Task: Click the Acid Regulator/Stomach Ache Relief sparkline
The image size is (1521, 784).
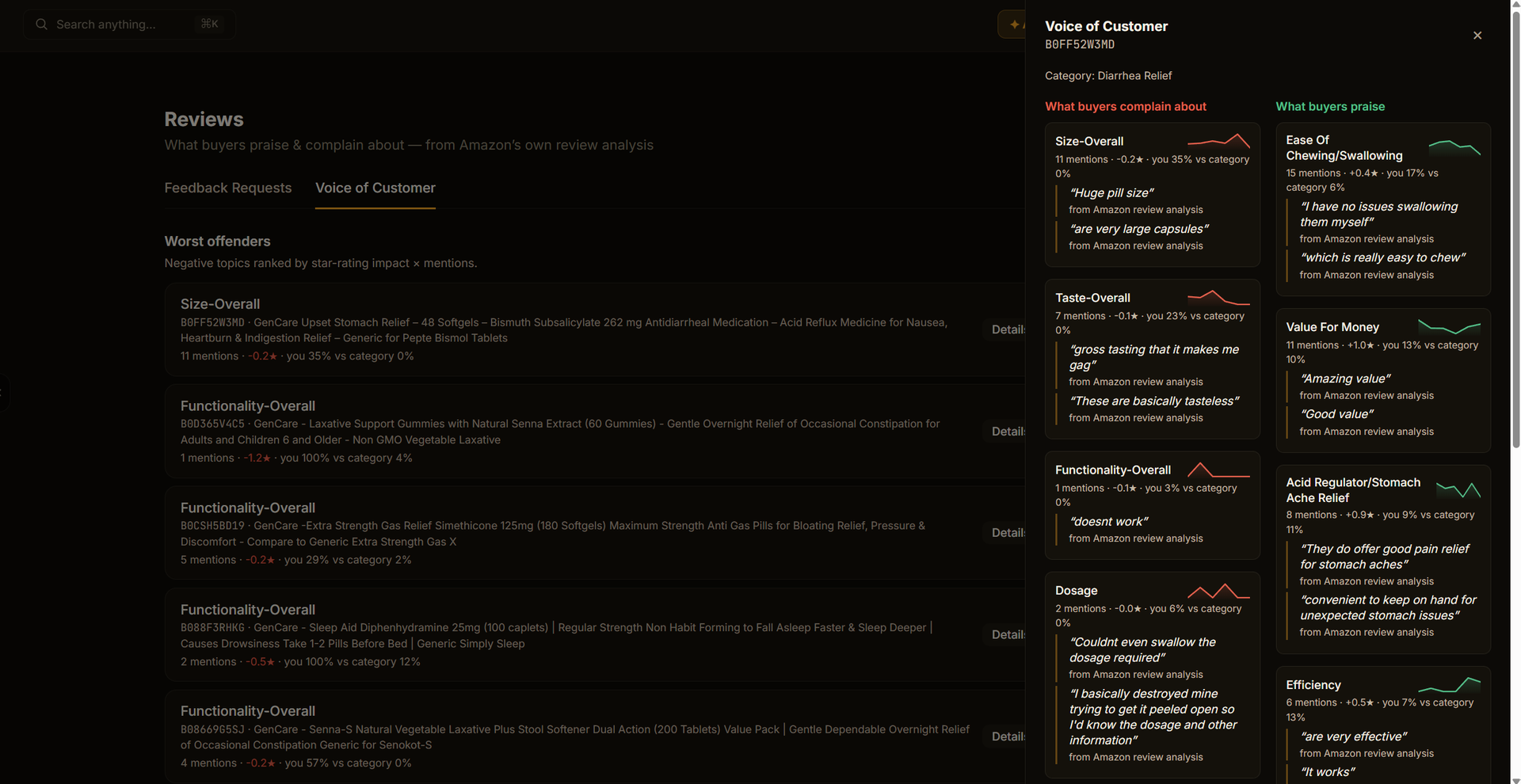Action: point(1458,490)
